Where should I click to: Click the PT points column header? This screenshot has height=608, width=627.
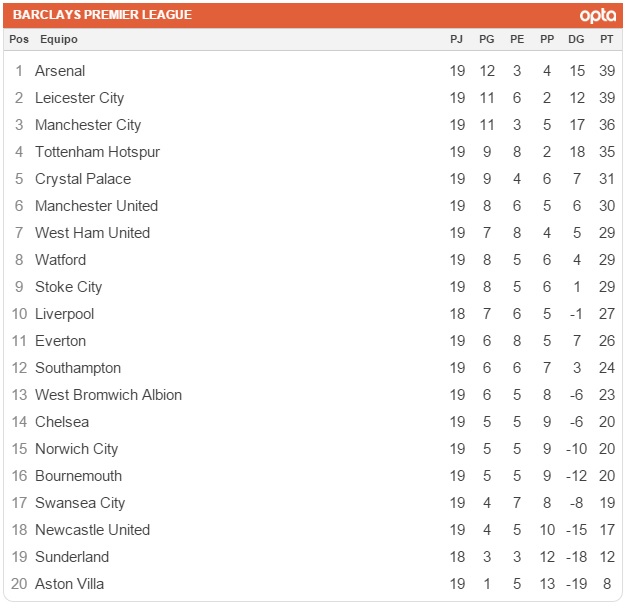point(606,39)
